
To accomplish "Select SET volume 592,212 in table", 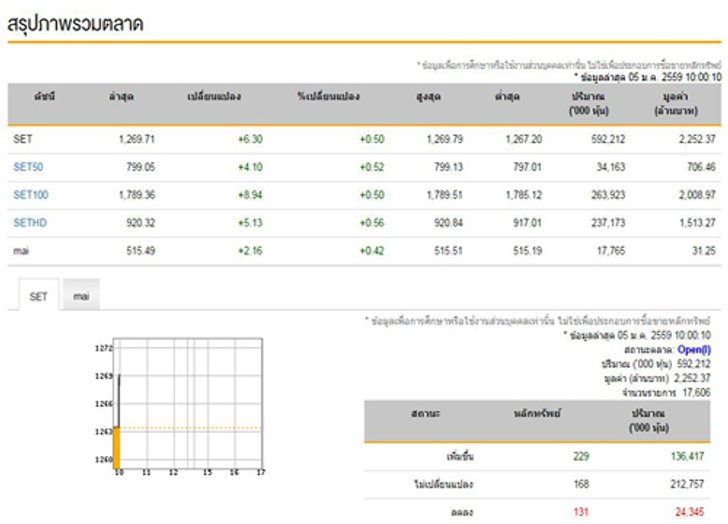I will pyautogui.click(x=608, y=139).
